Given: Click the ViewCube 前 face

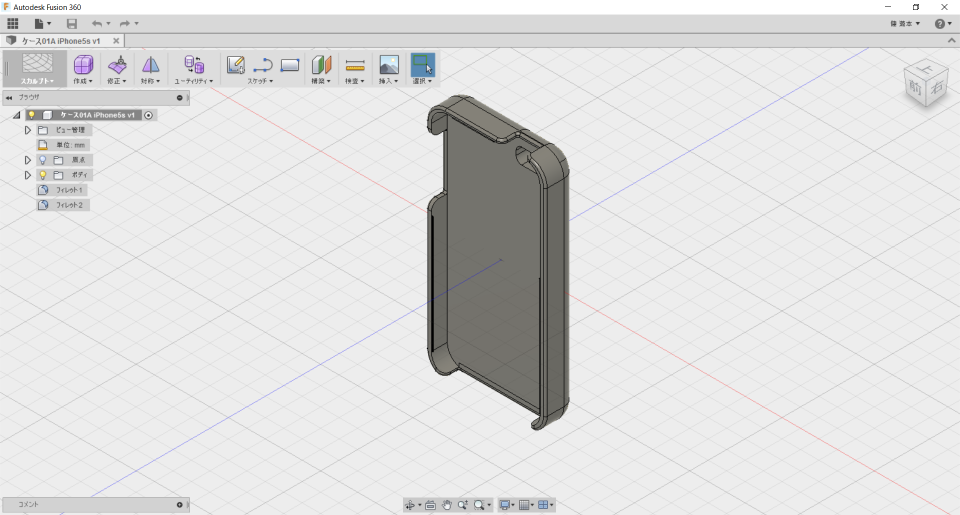Looking at the screenshot, I should (x=915, y=88).
